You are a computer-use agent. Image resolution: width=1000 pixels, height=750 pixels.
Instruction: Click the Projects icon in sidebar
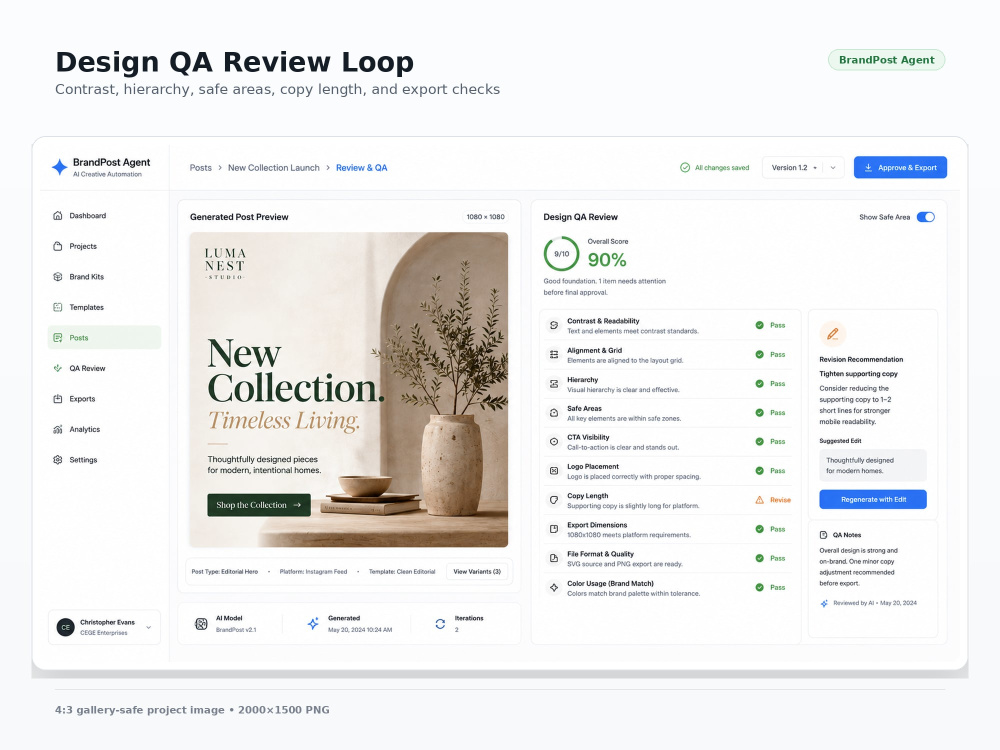coord(57,246)
